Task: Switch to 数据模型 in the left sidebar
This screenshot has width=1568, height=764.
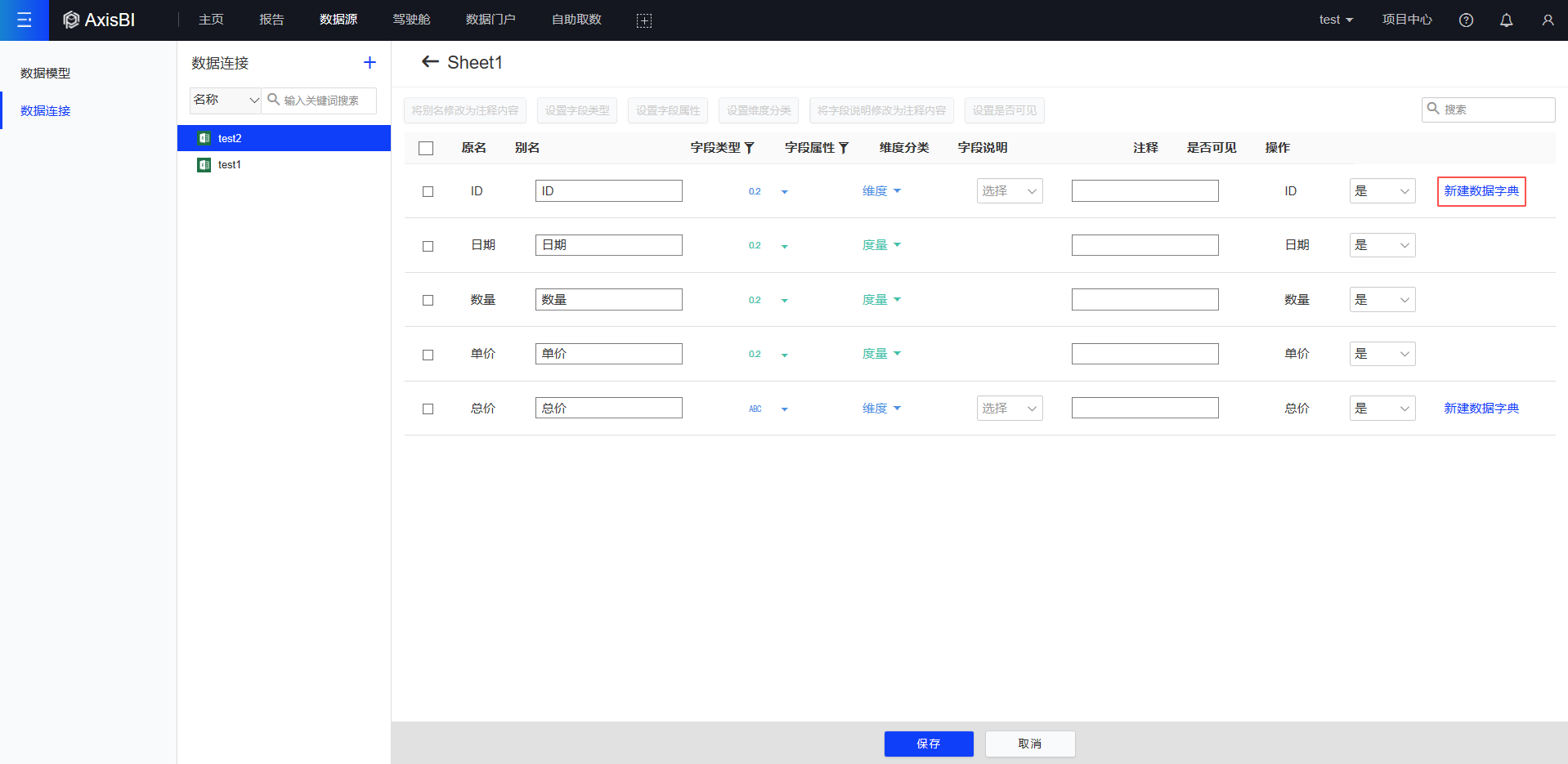Action: 46,73
